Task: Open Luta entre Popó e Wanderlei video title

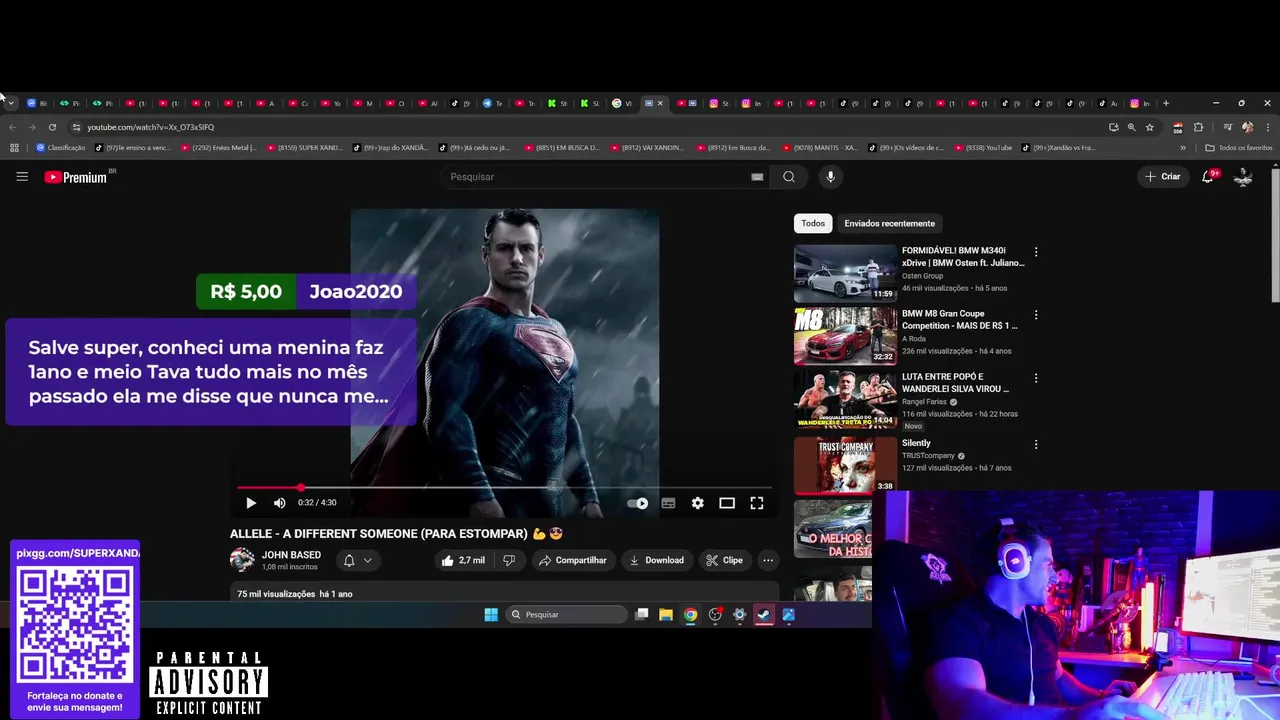Action: [x=955, y=382]
